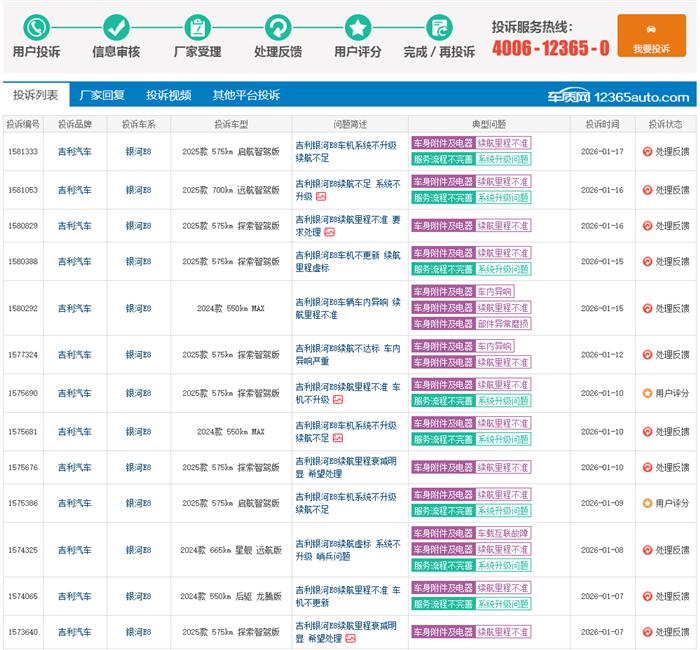Switch to the 厂家回复 tab
This screenshot has width=700, height=650.
point(102,96)
